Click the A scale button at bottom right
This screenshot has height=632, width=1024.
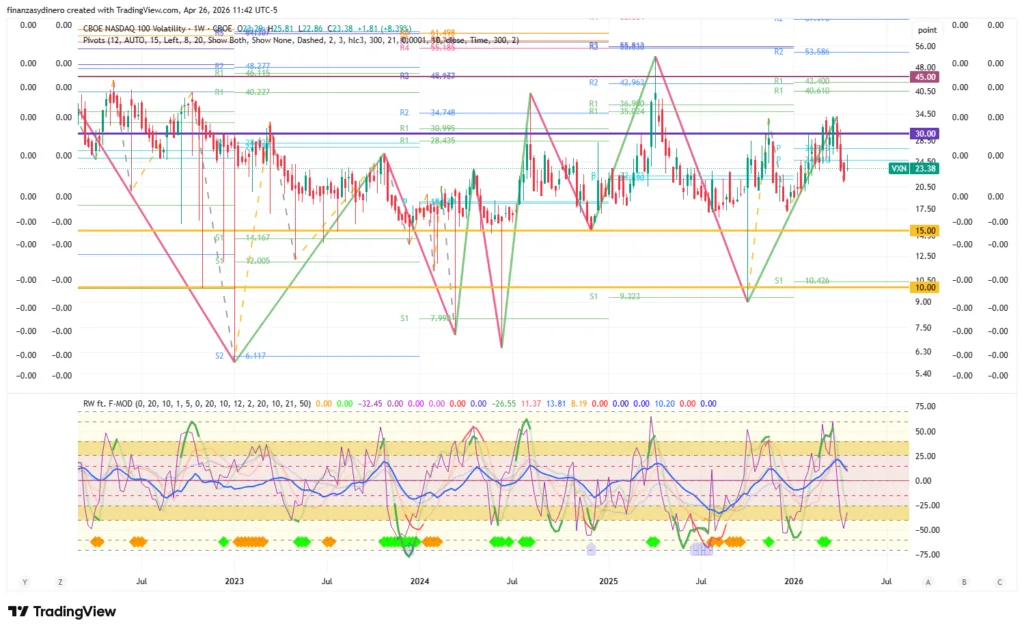(x=928, y=581)
